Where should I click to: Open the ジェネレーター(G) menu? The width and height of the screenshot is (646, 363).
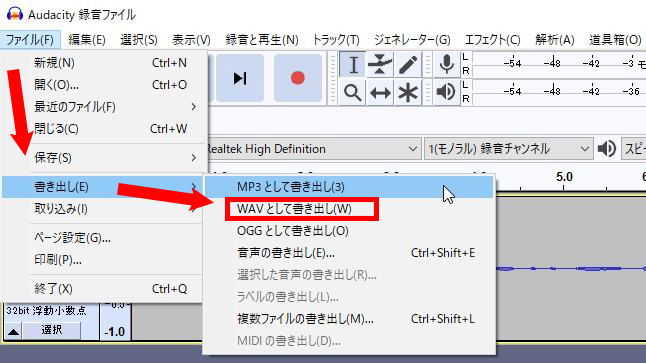[412, 40]
